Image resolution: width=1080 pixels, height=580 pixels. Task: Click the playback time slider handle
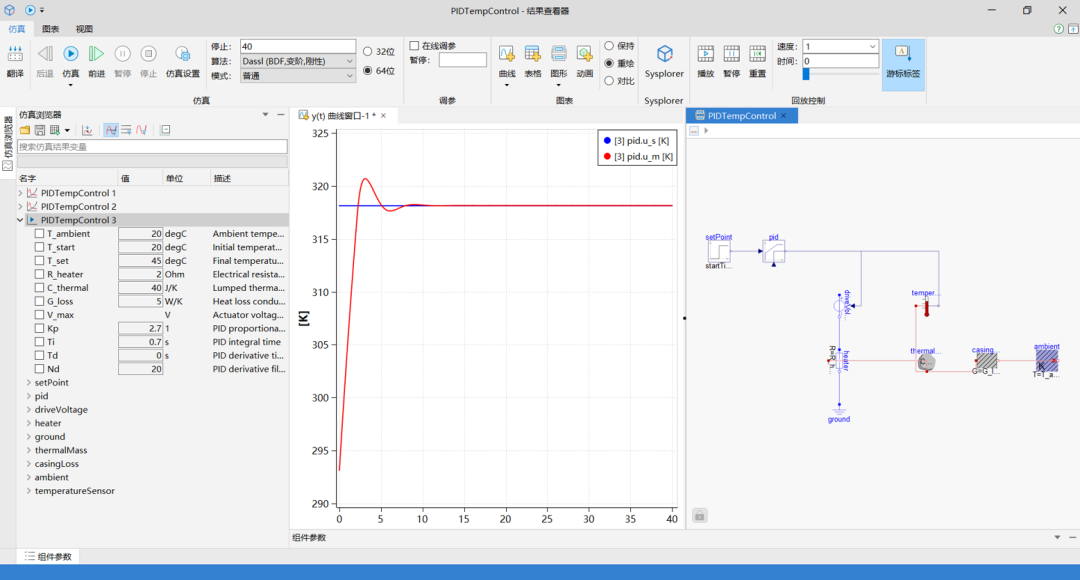click(806, 74)
